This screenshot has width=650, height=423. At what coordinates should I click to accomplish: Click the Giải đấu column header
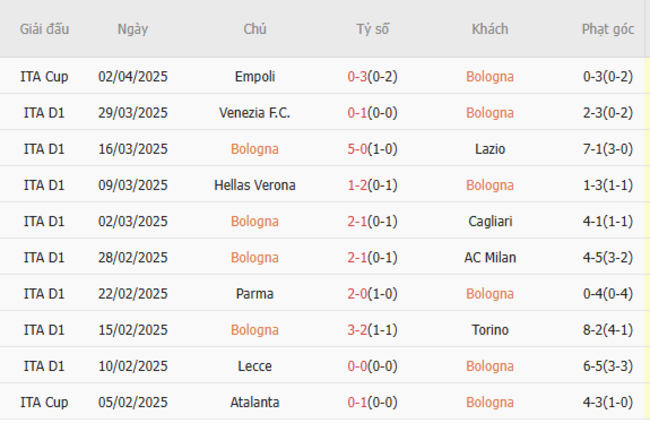point(44,29)
